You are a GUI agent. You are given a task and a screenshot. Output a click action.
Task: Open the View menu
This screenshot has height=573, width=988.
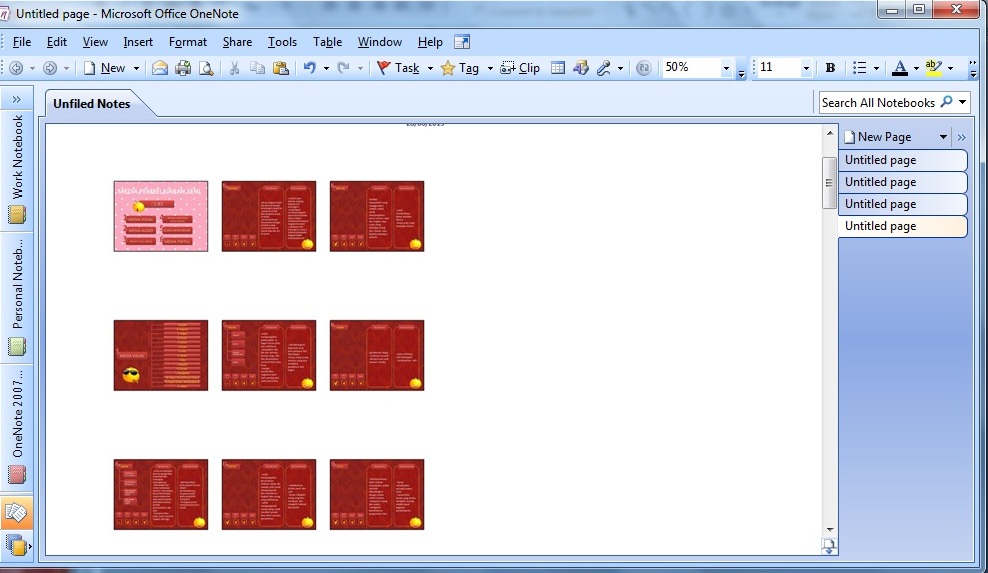click(x=95, y=42)
